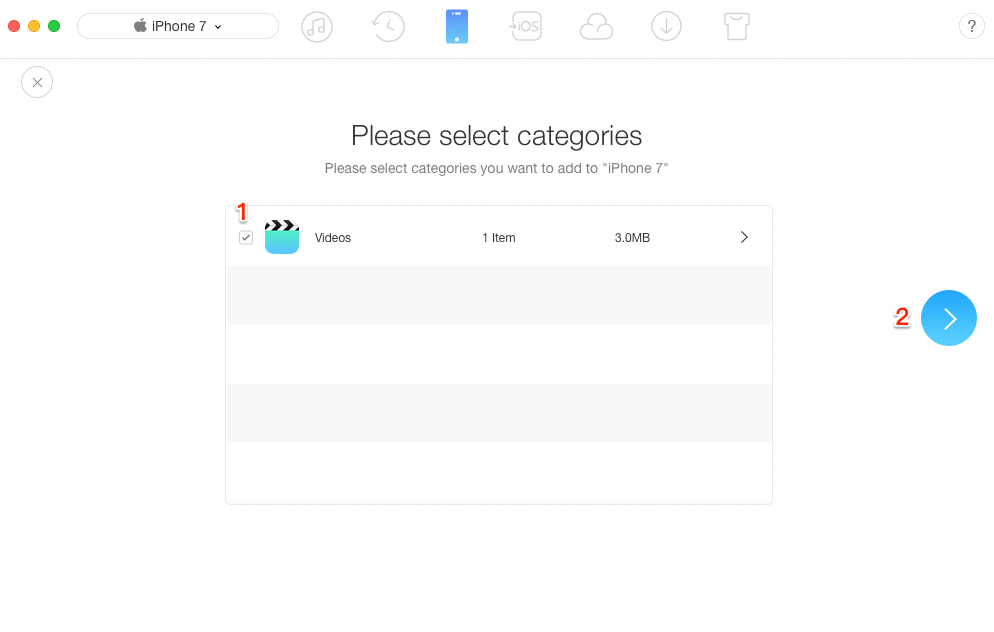994x632 pixels.
Task: Uncheck the Videos category checkbox
Action: coord(246,238)
